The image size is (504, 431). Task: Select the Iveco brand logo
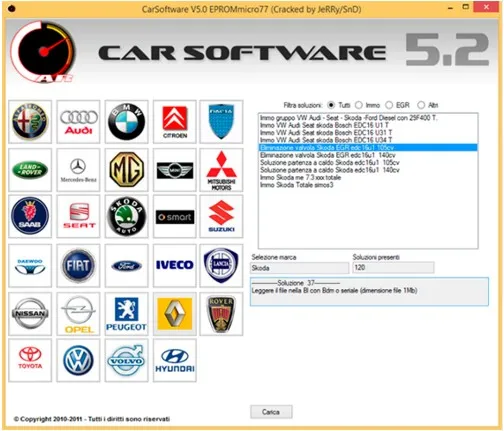click(175, 265)
